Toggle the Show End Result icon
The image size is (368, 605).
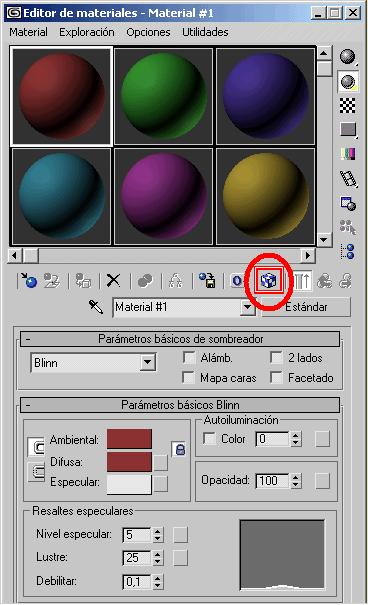point(302,281)
